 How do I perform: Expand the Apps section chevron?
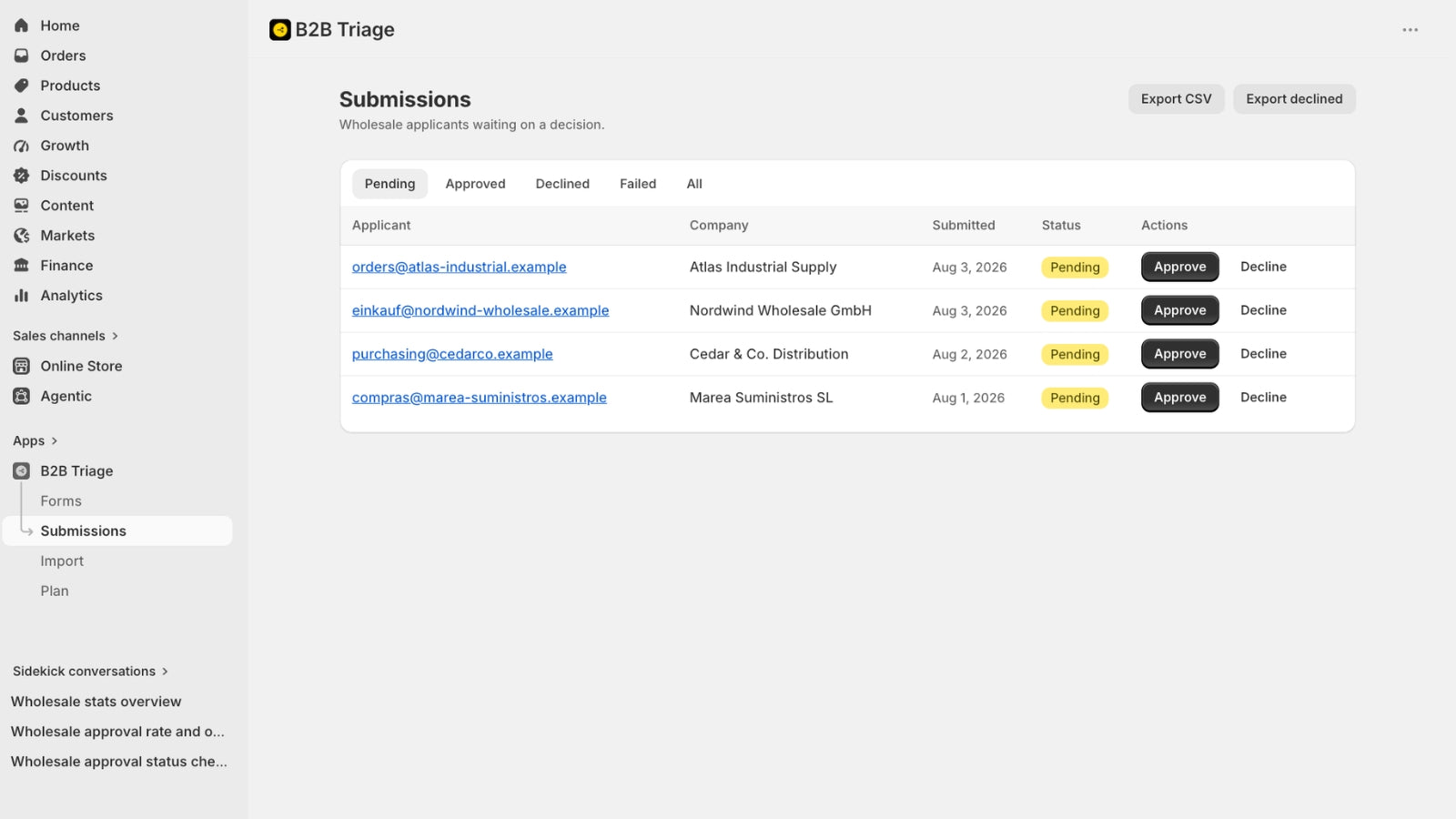click(54, 441)
